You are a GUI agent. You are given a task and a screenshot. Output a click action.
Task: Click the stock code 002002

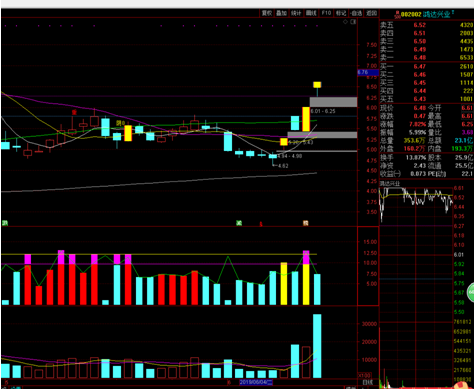click(411, 14)
